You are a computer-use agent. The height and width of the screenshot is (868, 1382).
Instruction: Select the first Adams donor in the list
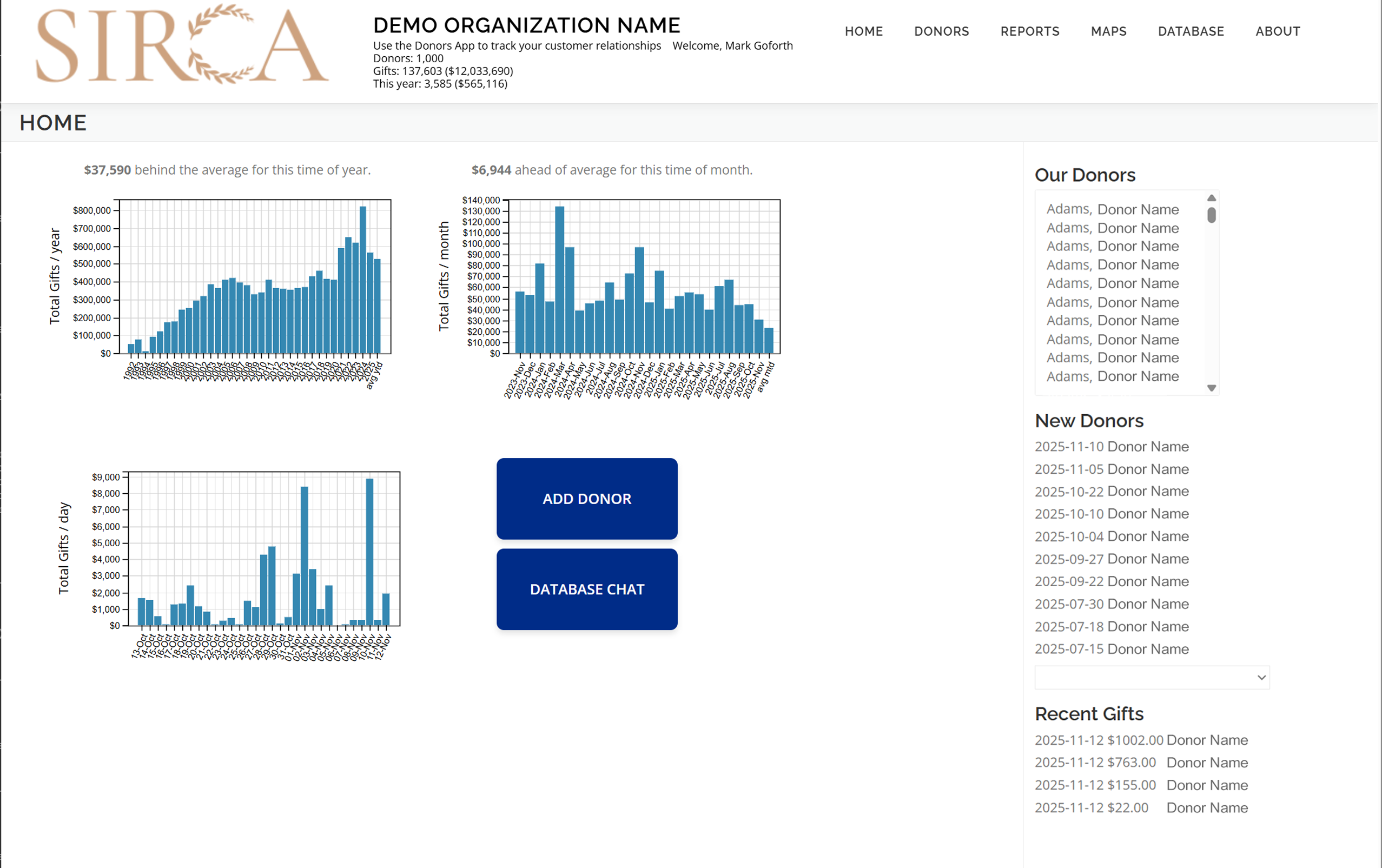click(x=1112, y=209)
